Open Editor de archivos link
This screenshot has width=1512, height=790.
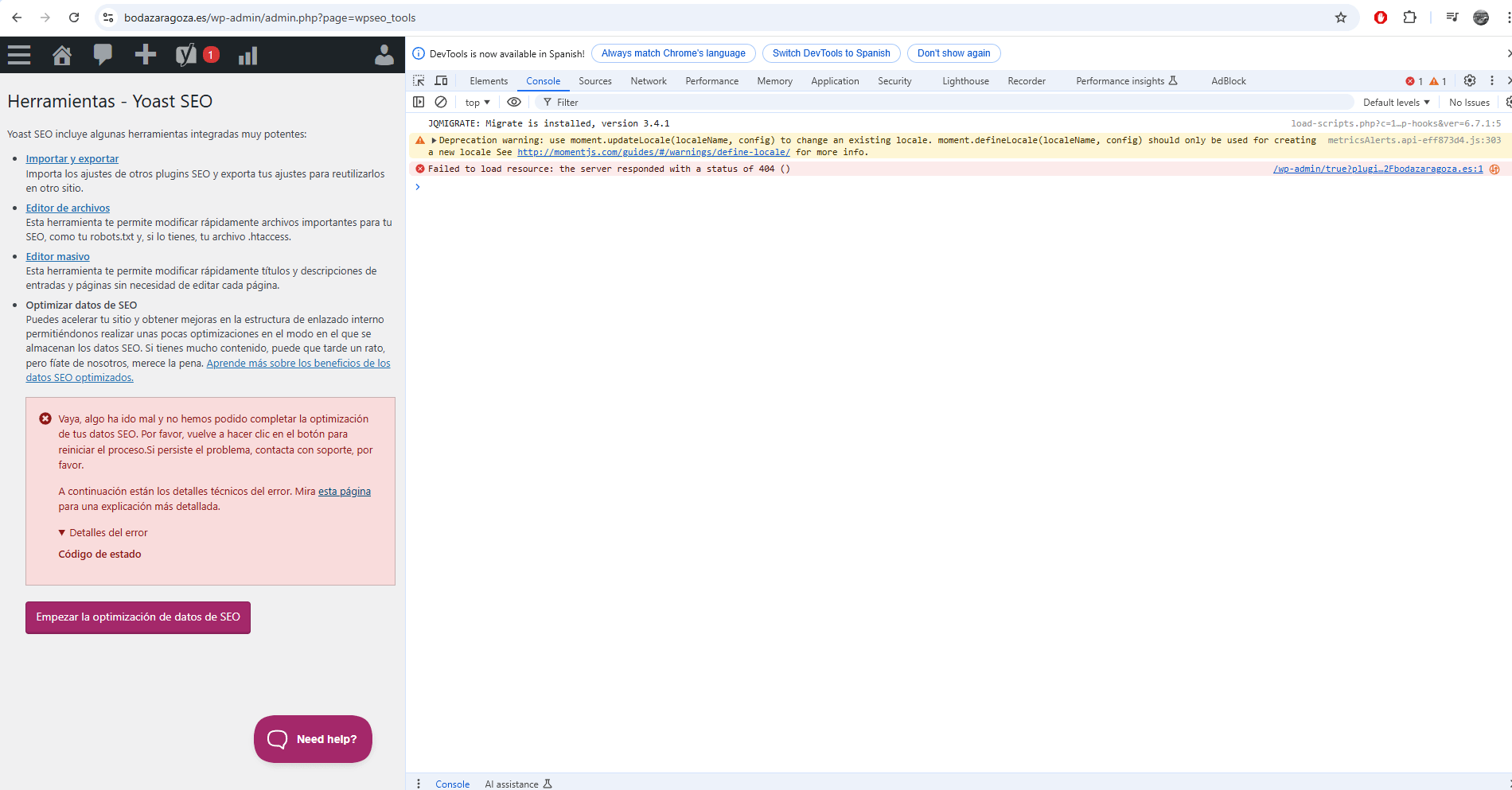tap(68, 208)
